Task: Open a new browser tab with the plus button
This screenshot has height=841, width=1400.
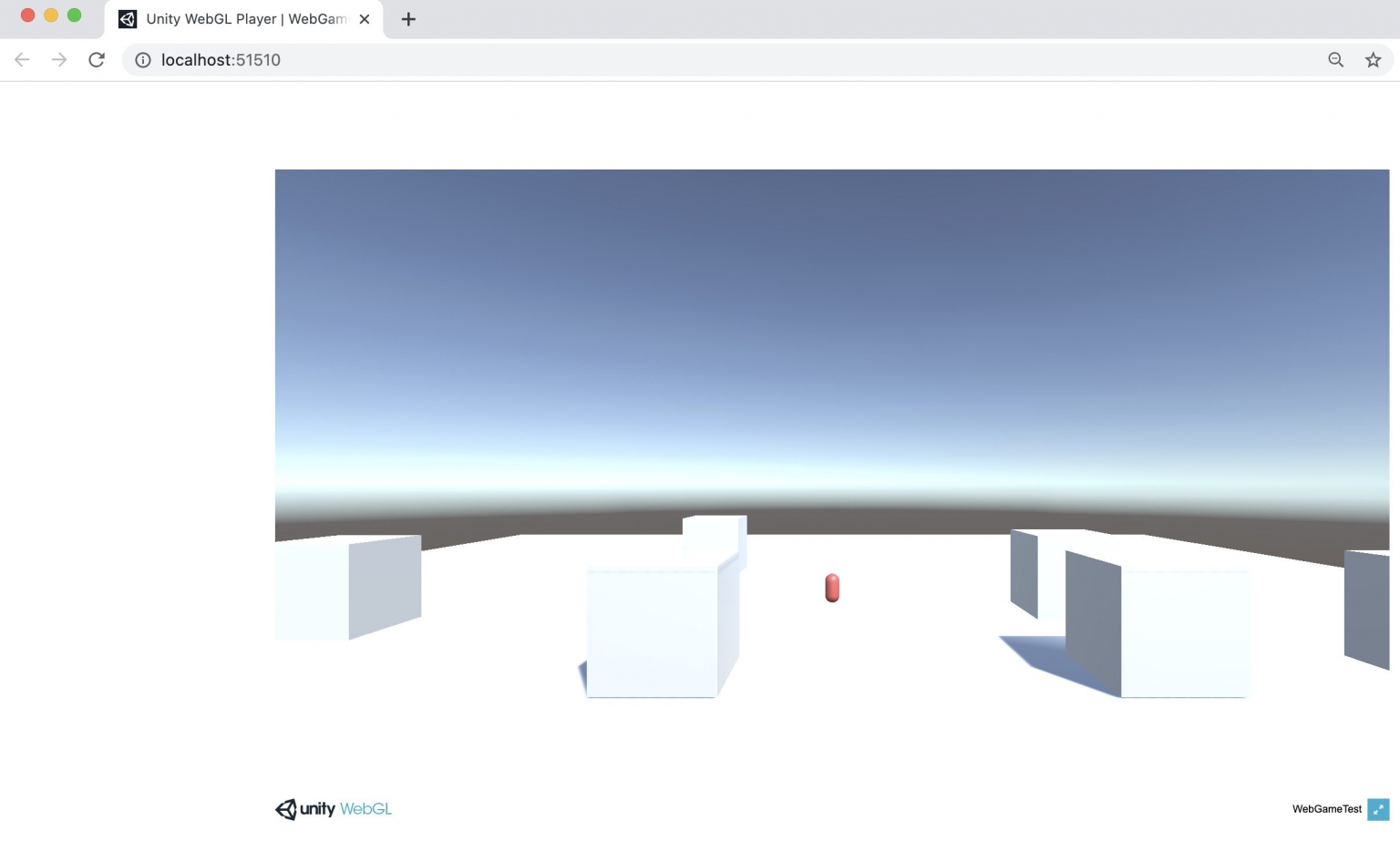Action: (407, 19)
